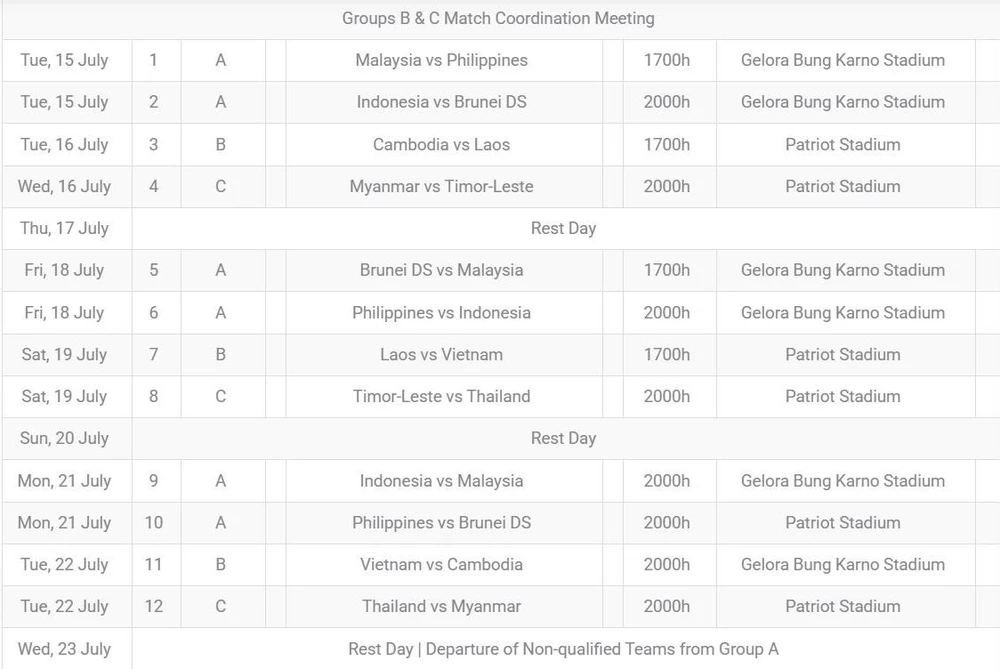
Task: Select the Timor-Leste vs Thailand fixture
Action: tap(441, 396)
